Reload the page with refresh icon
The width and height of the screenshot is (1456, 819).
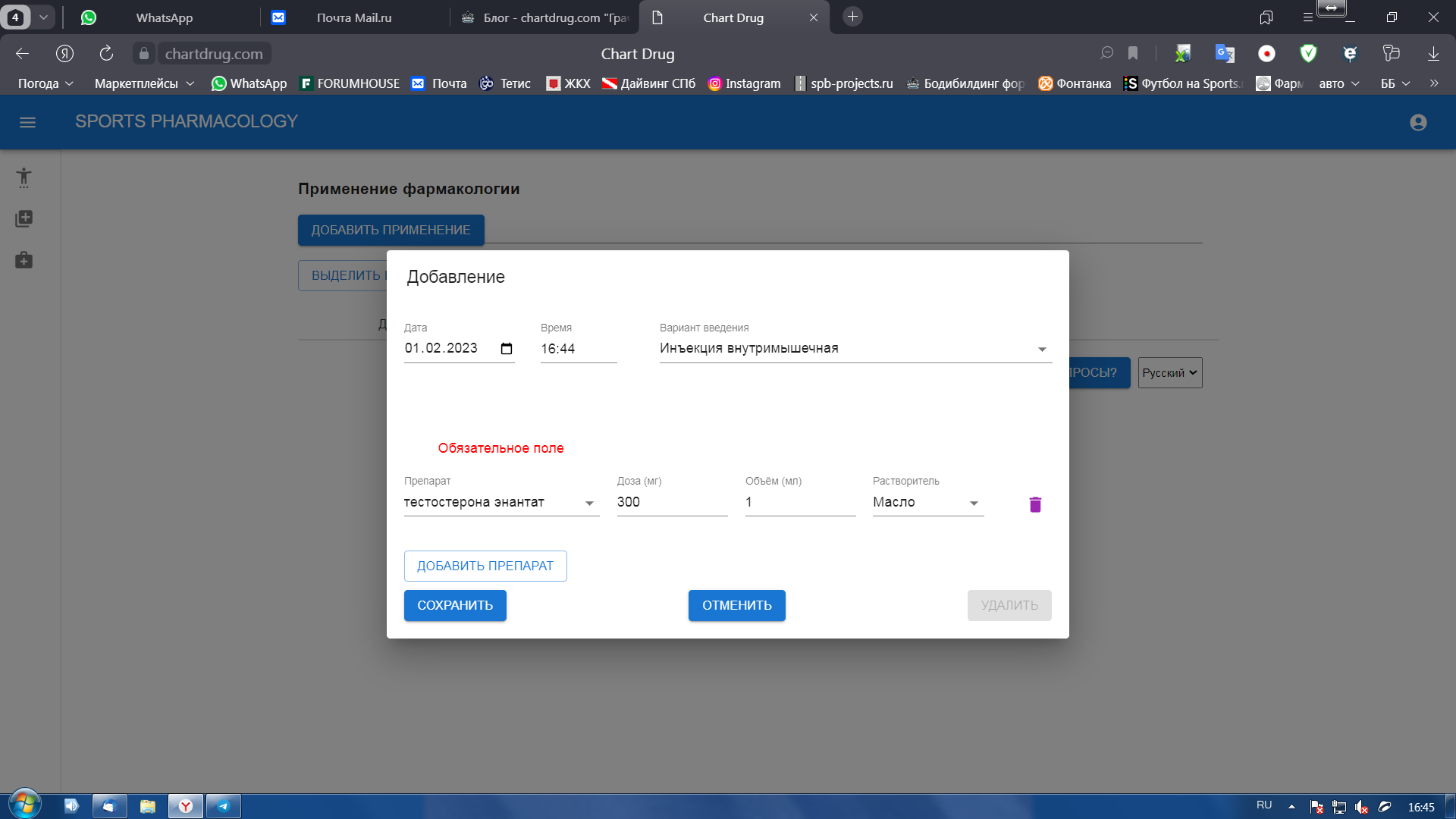click(106, 53)
